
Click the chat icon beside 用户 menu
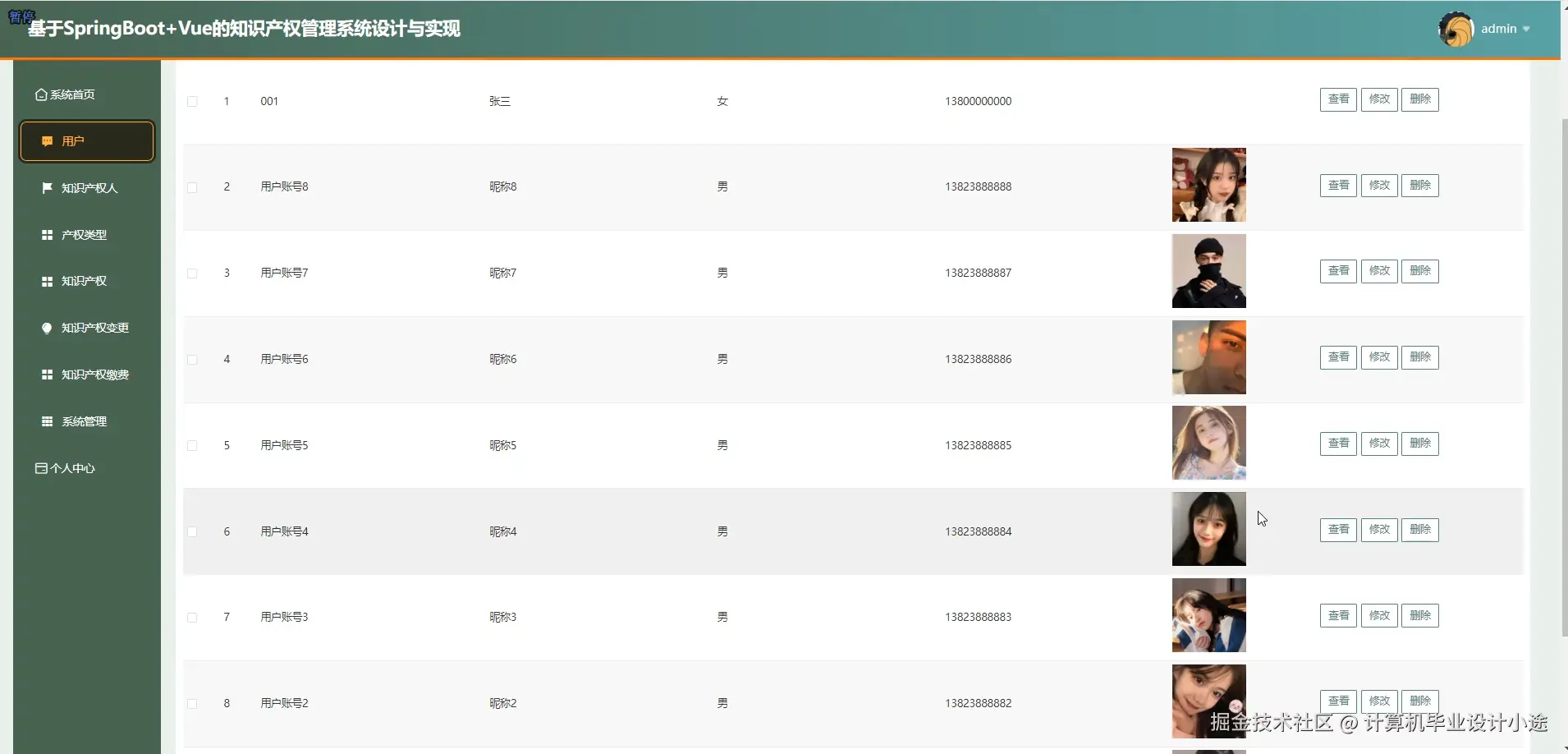click(48, 141)
